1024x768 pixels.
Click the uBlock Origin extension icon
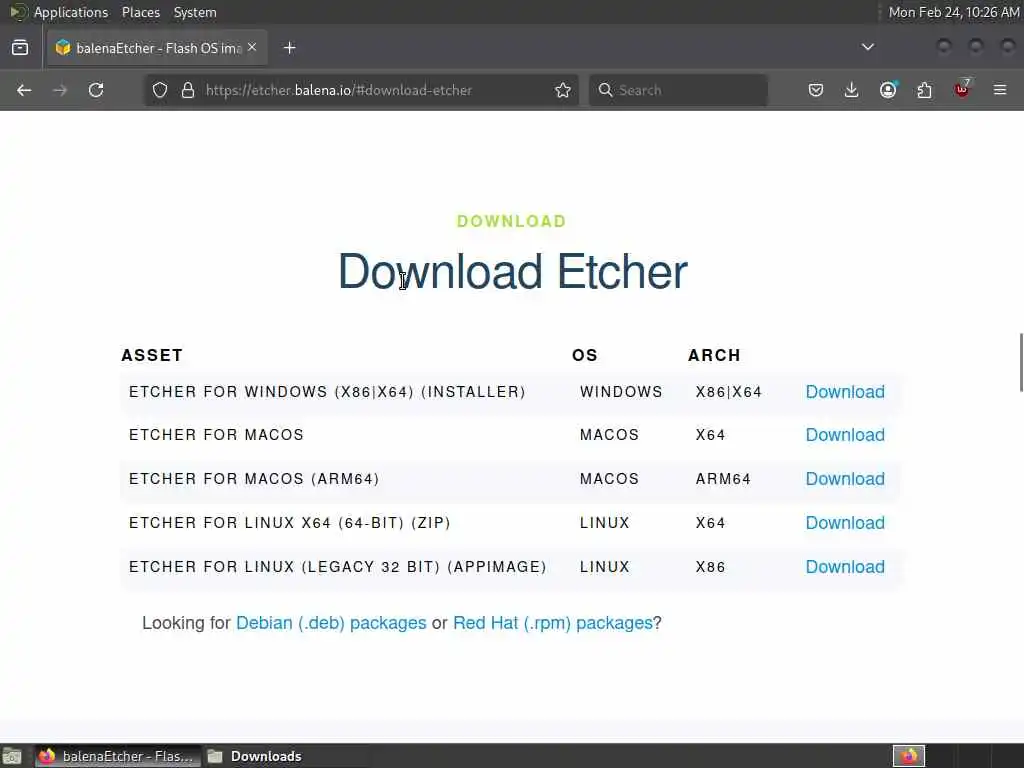(962, 89)
